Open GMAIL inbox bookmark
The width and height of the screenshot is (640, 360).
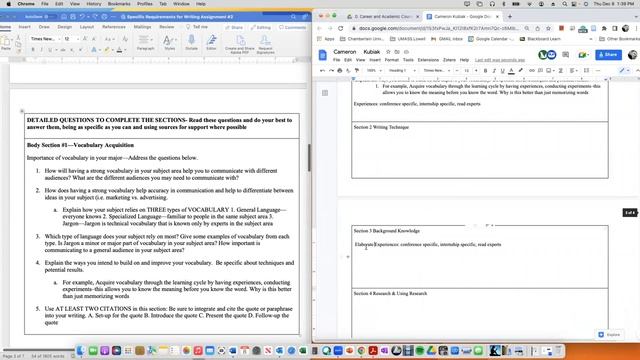click(447, 39)
